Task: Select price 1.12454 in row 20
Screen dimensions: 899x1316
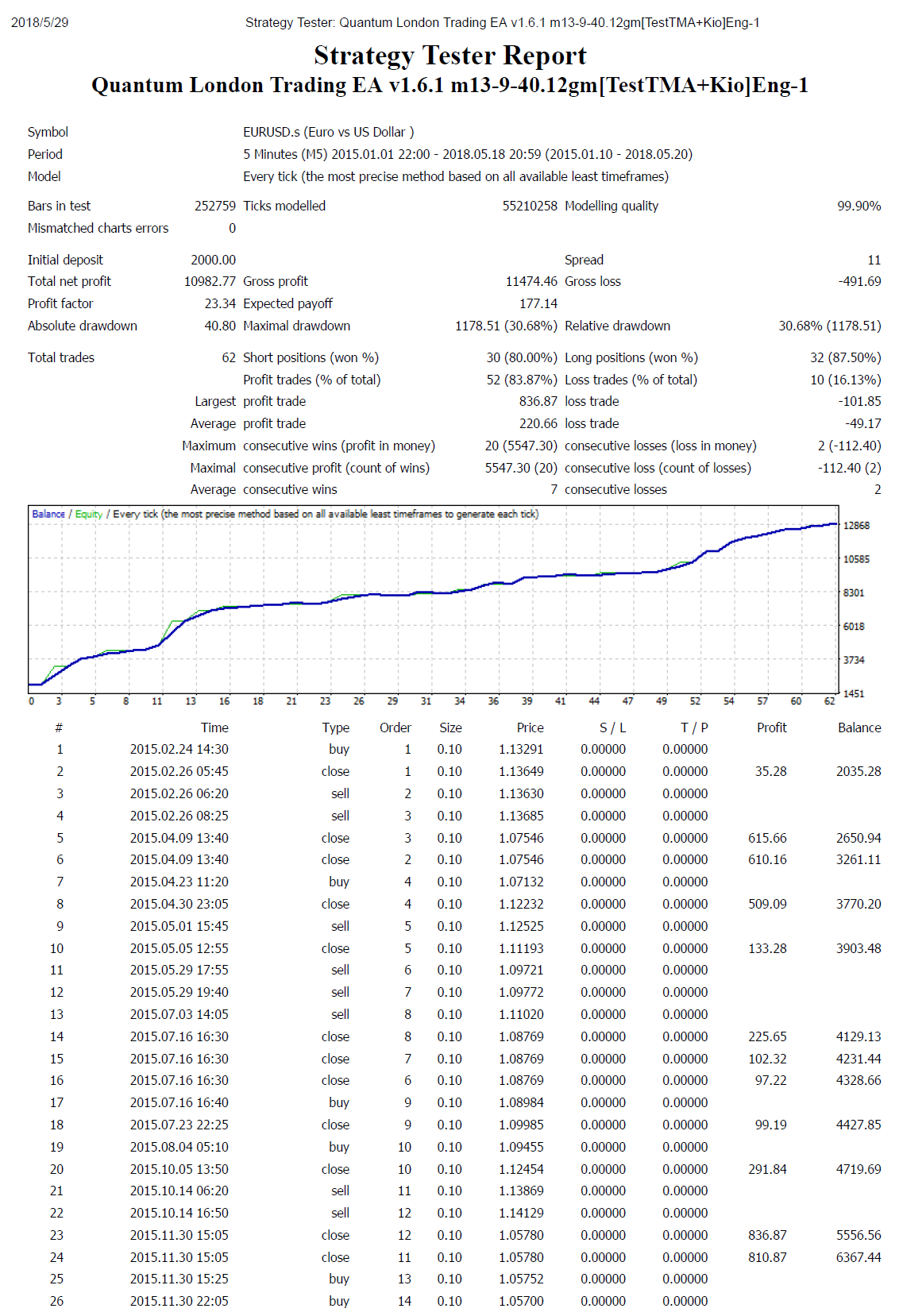Action: (x=521, y=1169)
